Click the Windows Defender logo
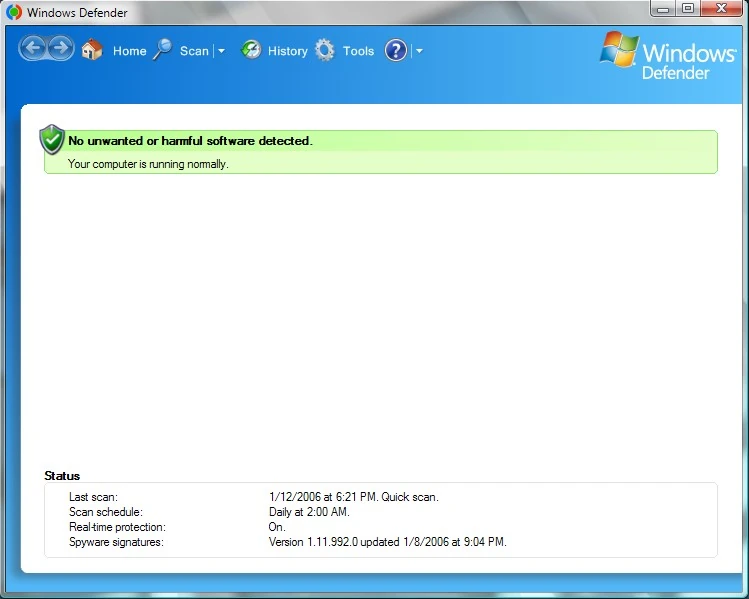Image resolution: width=749 pixels, height=599 pixels. (667, 56)
